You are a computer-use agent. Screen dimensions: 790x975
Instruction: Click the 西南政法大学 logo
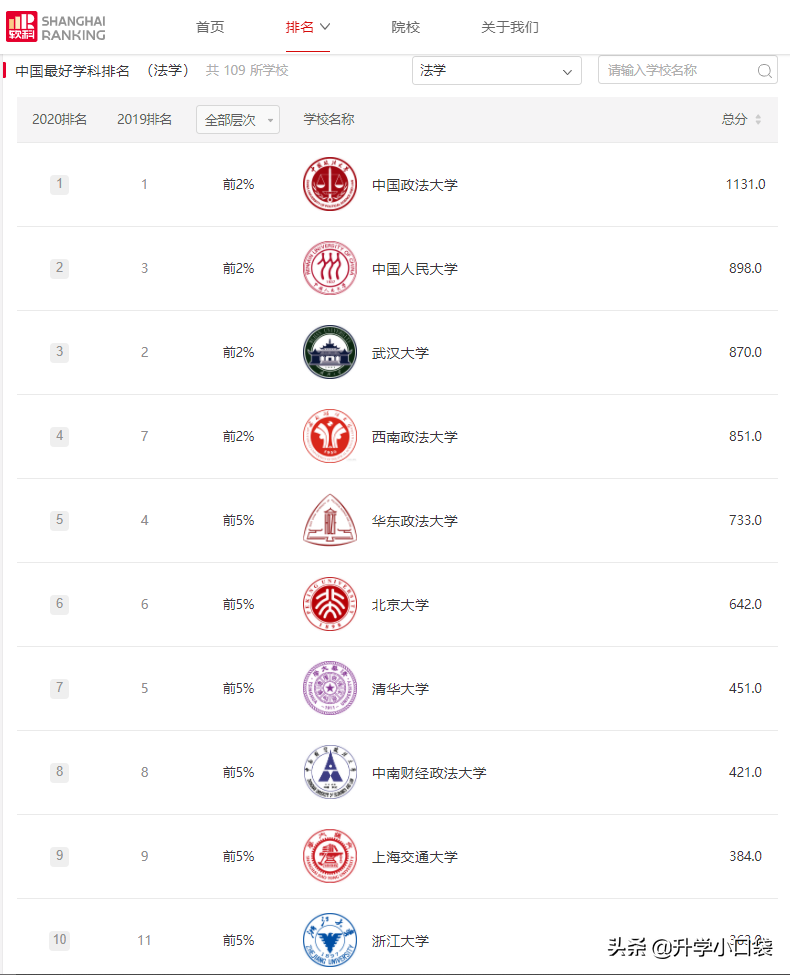click(330, 436)
